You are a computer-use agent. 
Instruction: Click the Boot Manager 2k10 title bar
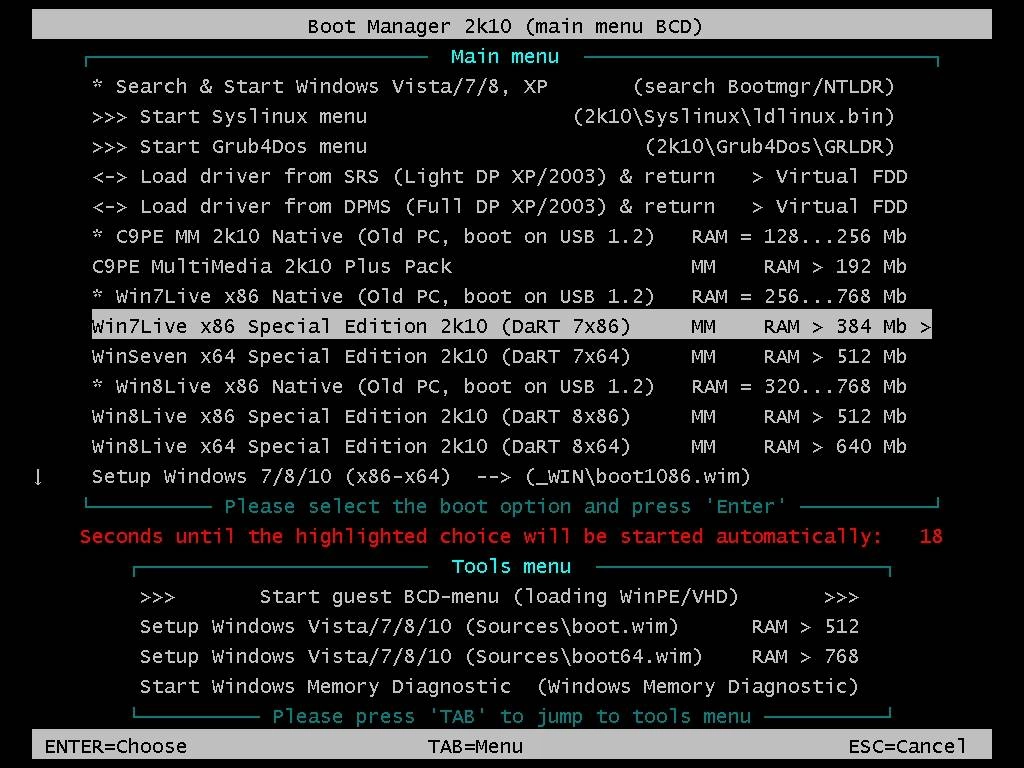tap(511, 25)
